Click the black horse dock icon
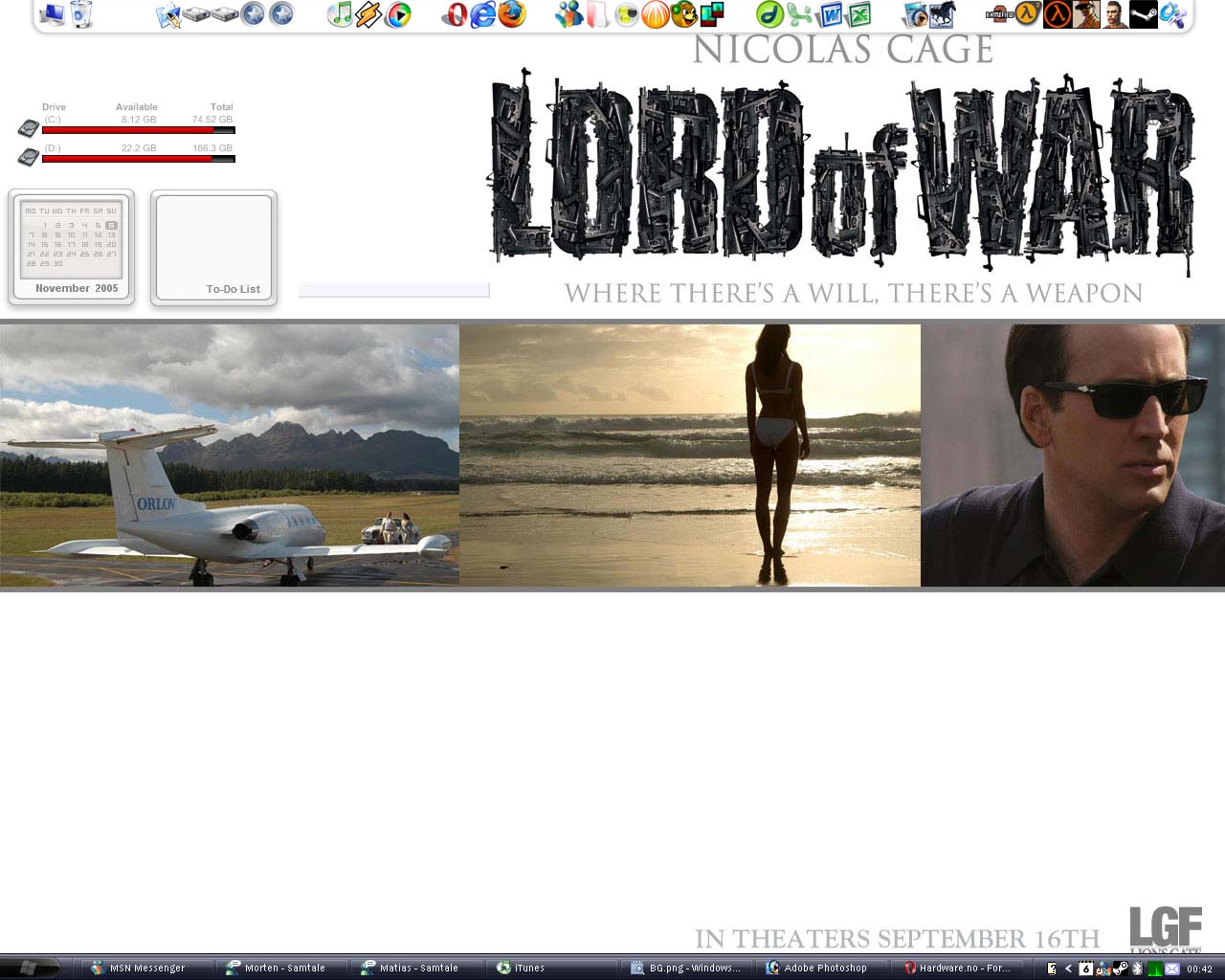Viewport: 1225px width, 980px height. [943, 14]
